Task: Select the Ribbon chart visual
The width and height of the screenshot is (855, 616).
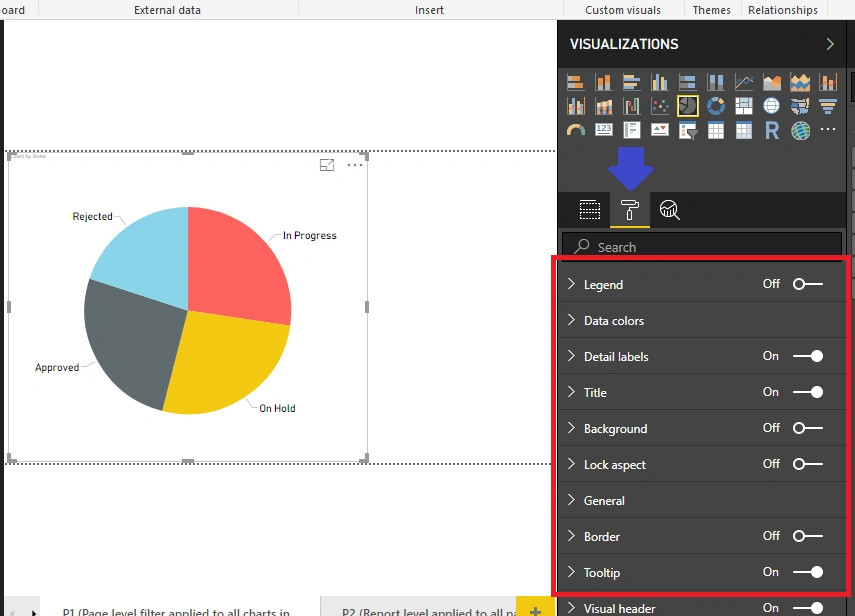Action: click(x=603, y=106)
